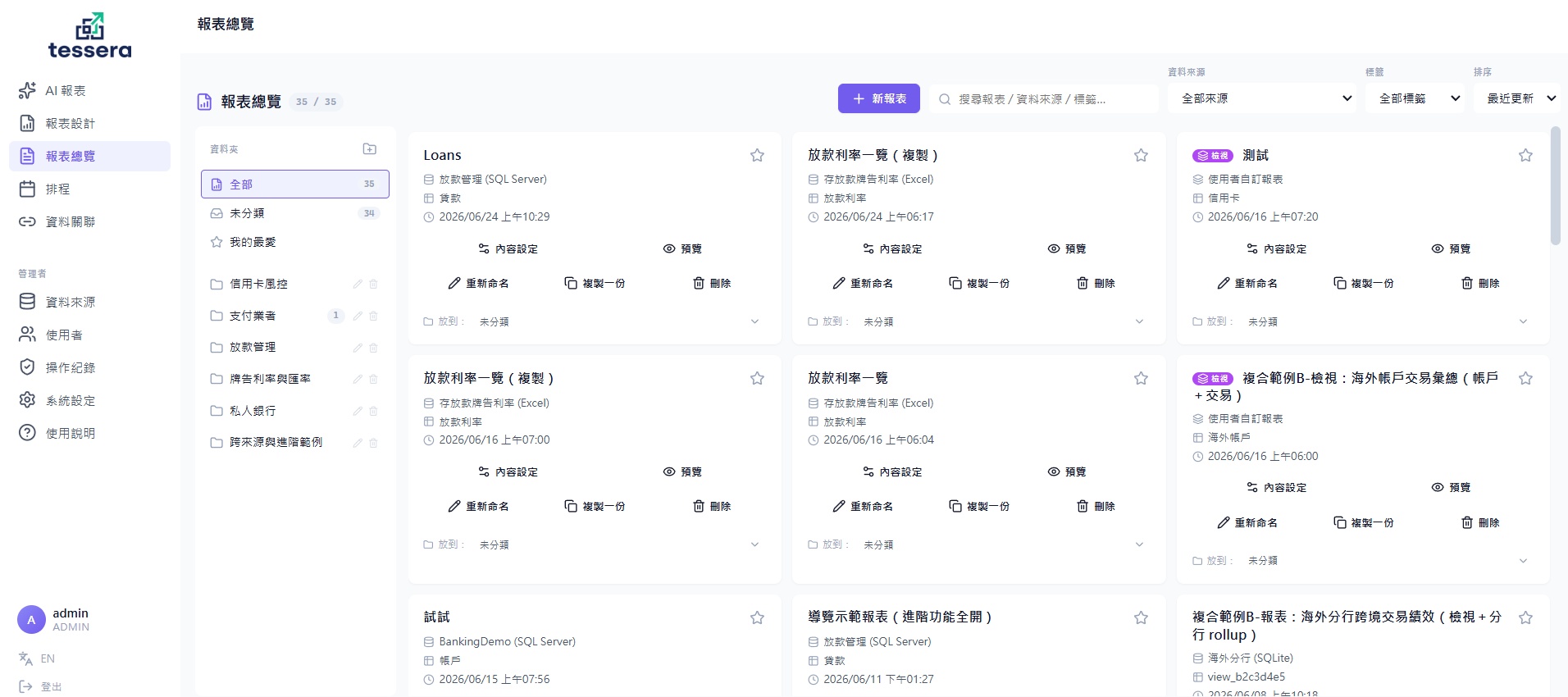Switch language to EN

[37, 658]
